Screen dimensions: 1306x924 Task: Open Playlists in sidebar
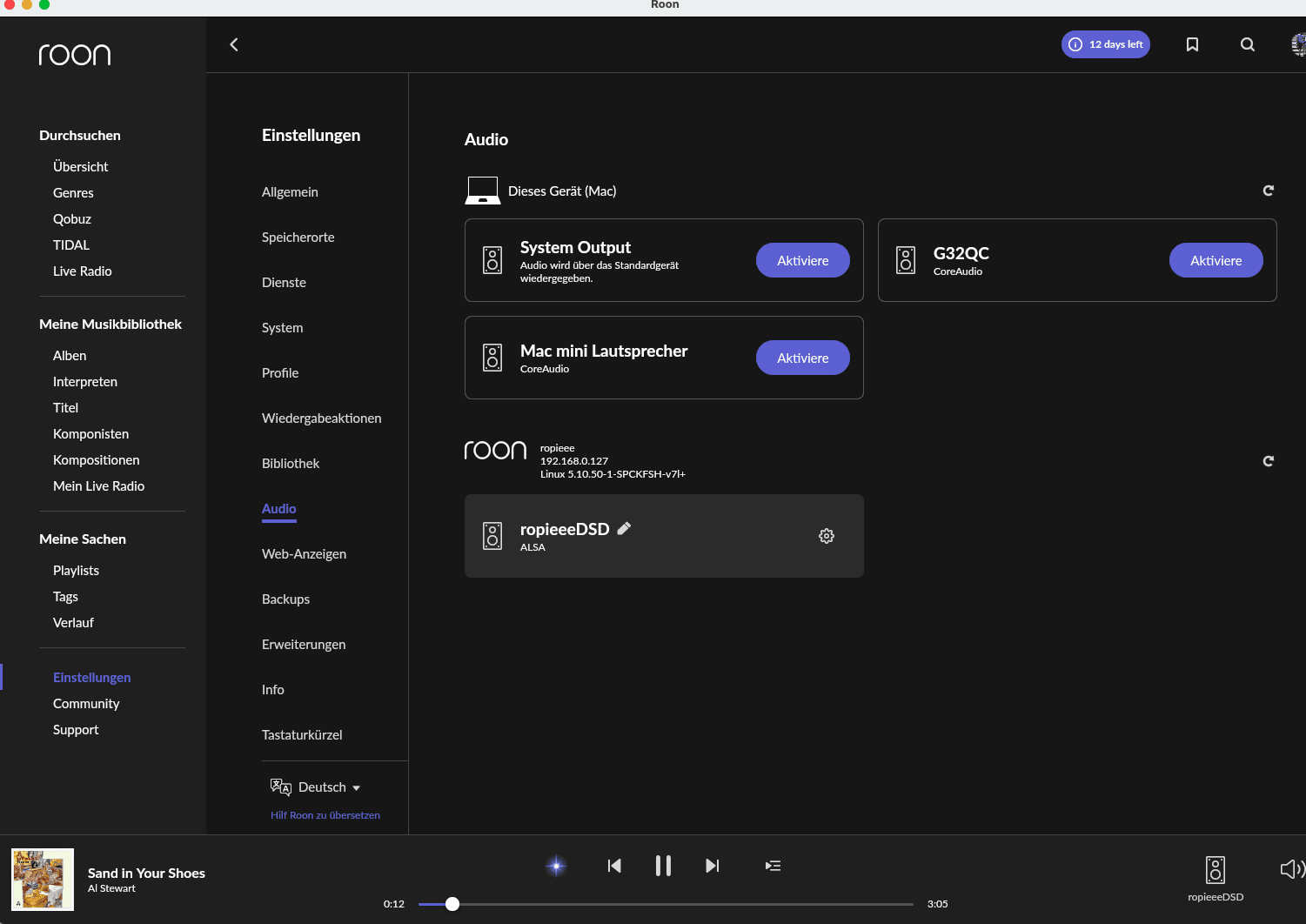(x=76, y=571)
